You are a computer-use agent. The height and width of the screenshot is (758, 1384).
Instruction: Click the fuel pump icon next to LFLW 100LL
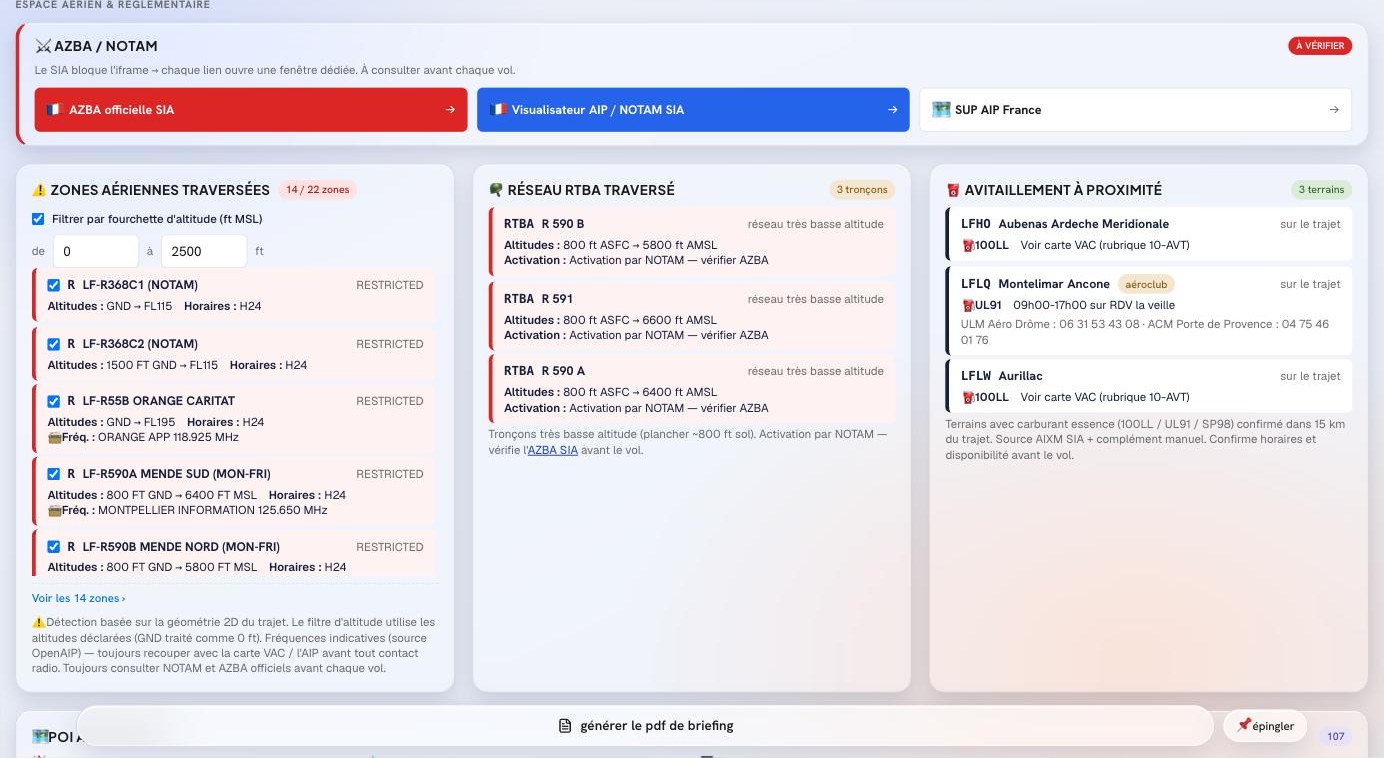click(967, 397)
